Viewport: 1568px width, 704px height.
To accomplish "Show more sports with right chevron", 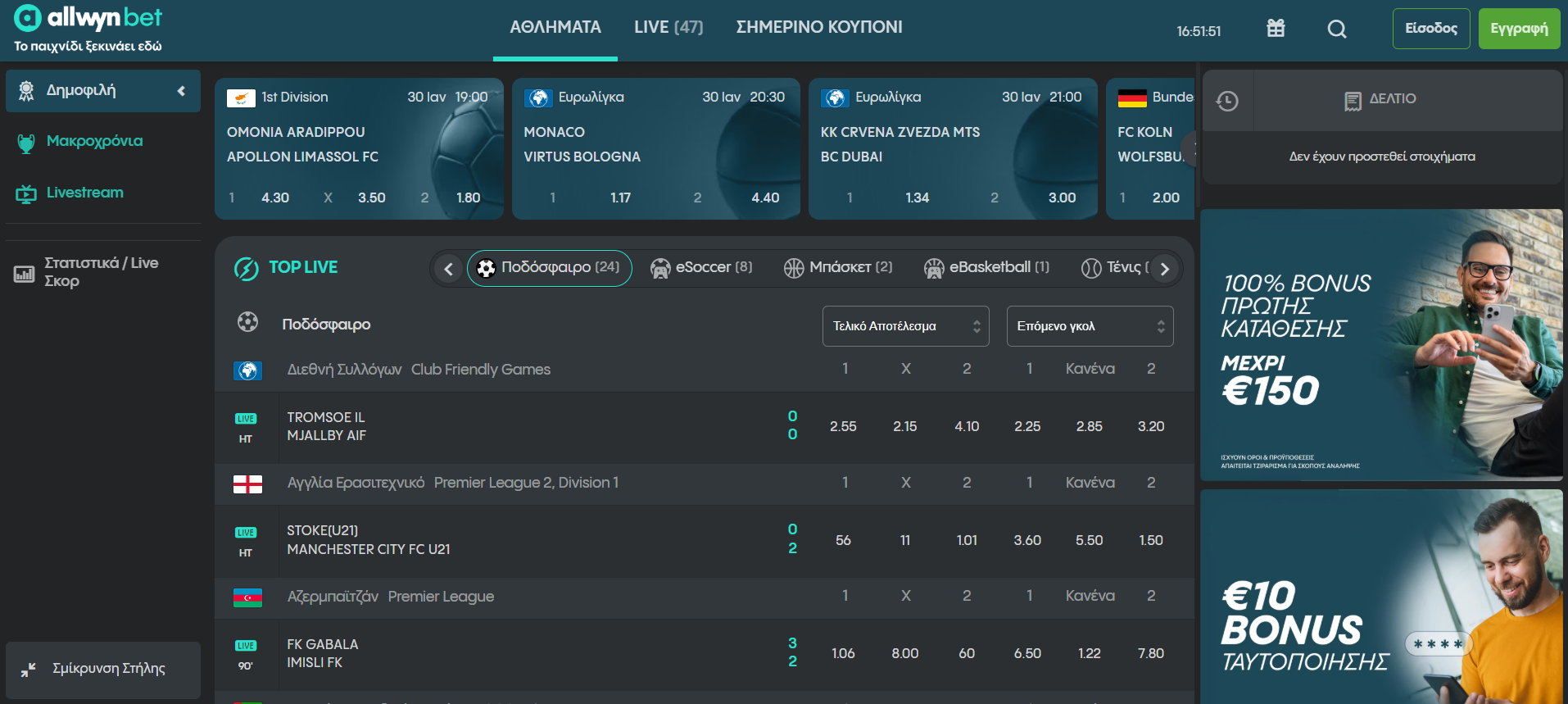I will click(x=1164, y=269).
